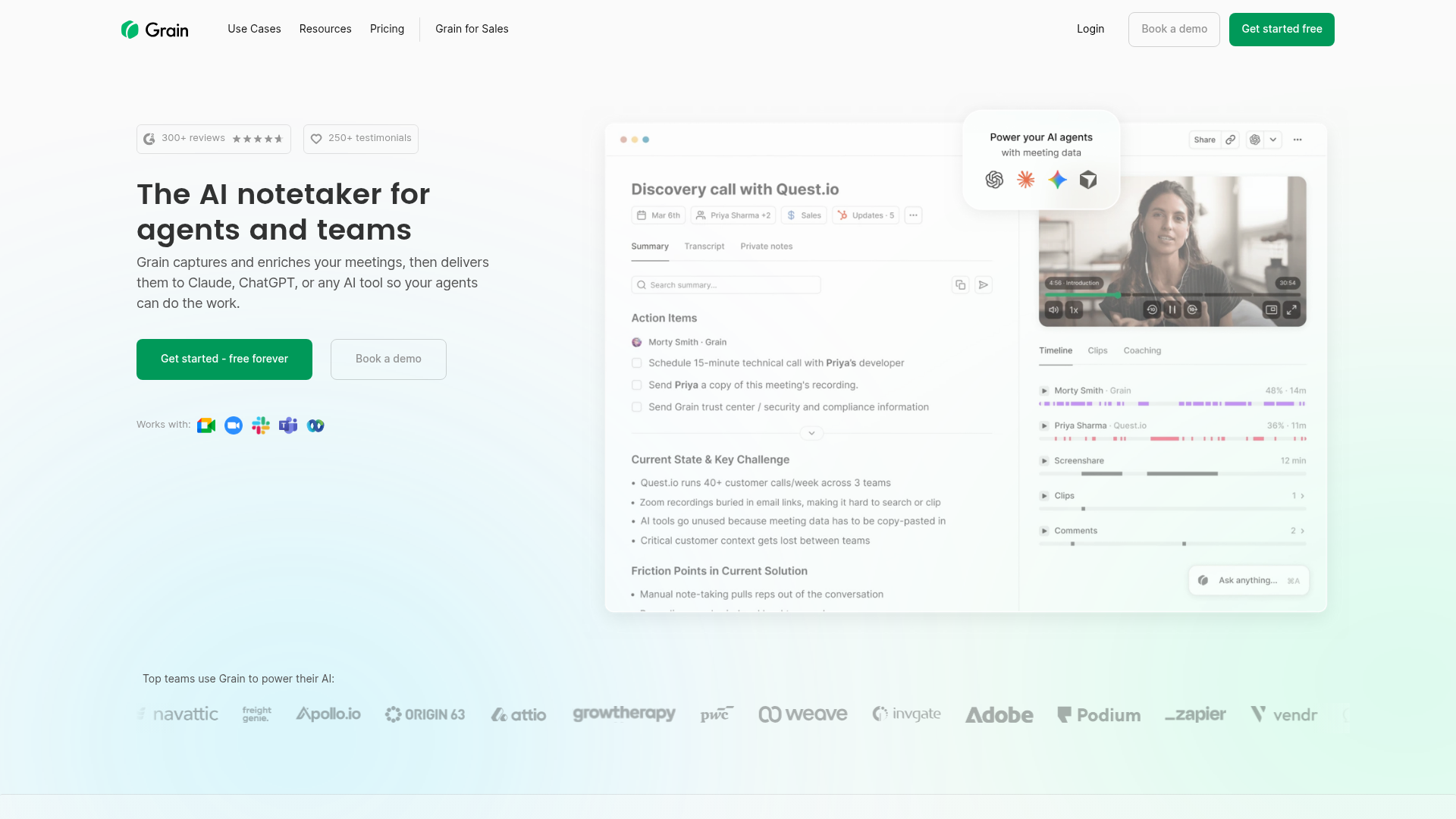The height and width of the screenshot is (819, 1456).
Task: Open the three-dot menu top right
Action: click(1298, 140)
